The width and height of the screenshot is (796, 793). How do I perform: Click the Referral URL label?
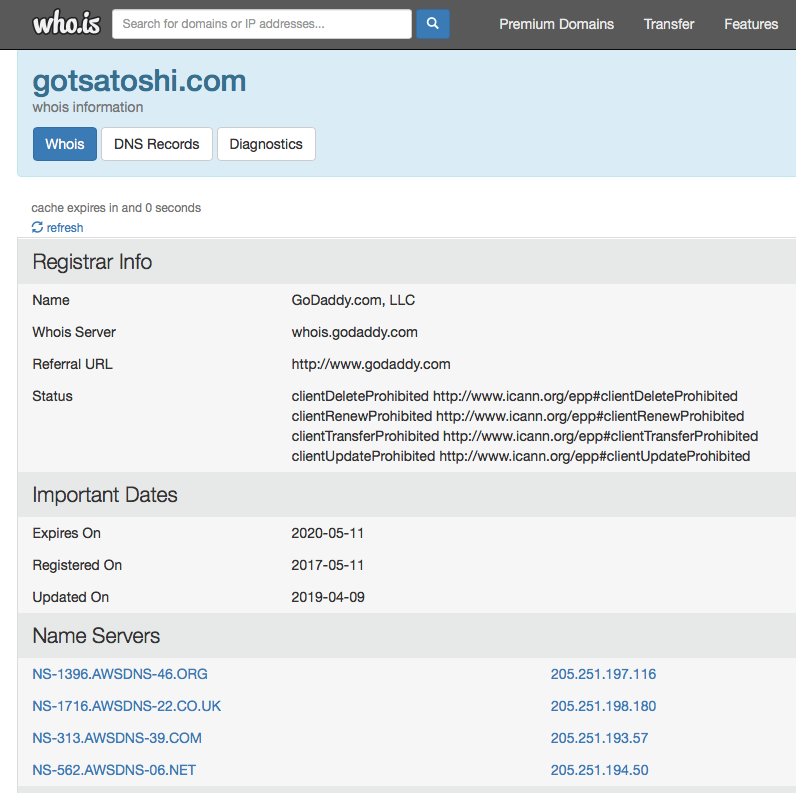(x=73, y=364)
